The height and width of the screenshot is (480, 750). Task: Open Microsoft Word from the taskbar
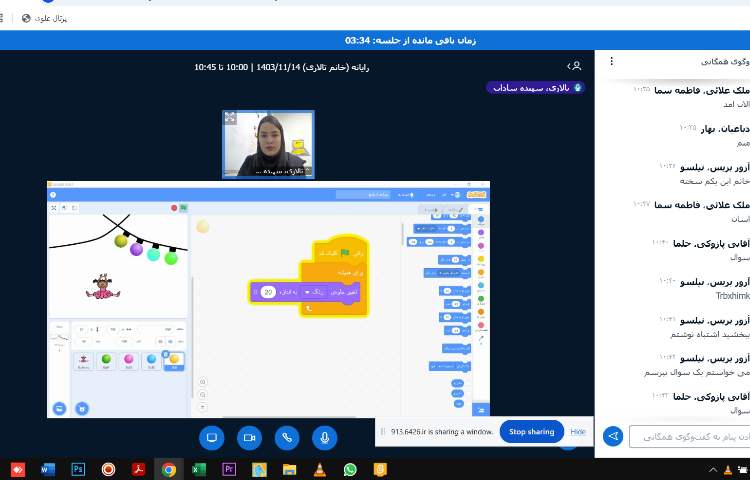[48, 469]
